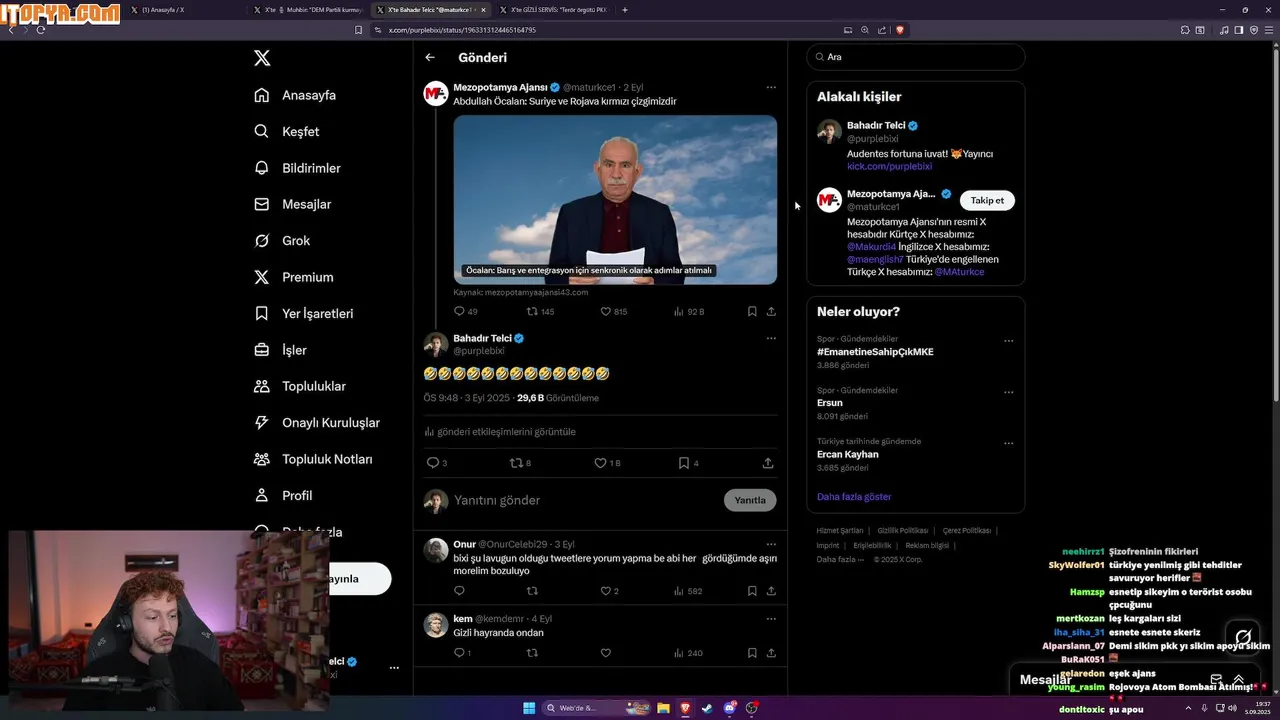Open Mesajlar in the sidebar
The width and height of the screenshot is (1280, 720).
[292, 204]
